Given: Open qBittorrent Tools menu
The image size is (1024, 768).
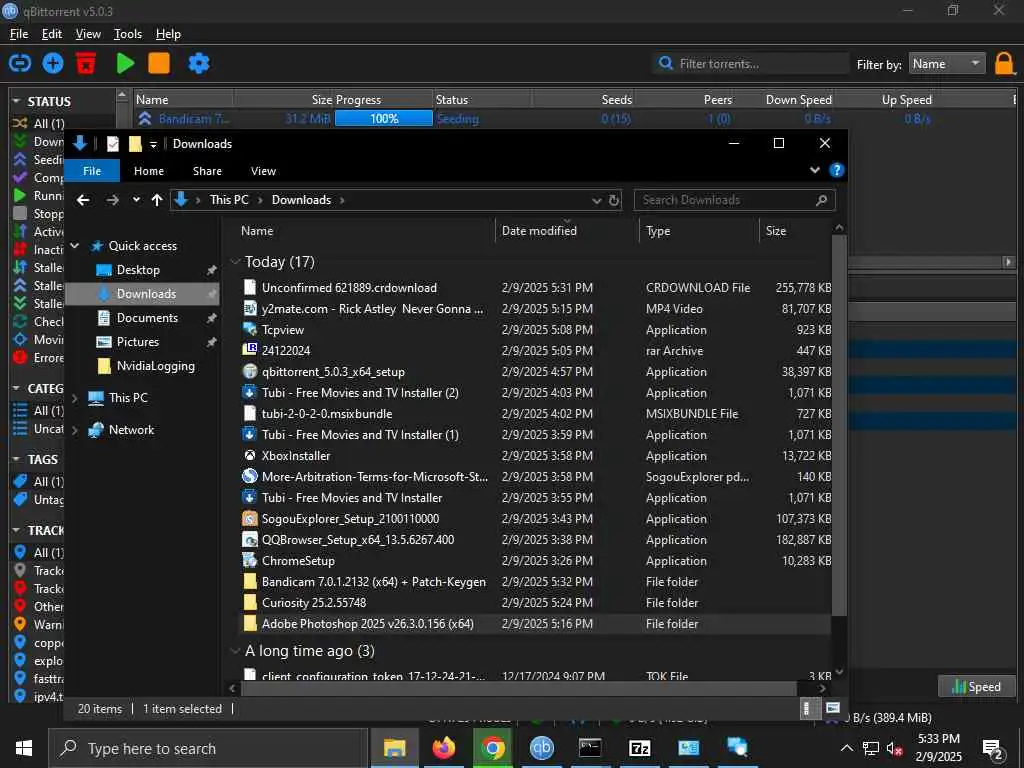Looking at the screenshot, I should coord(127,34).
